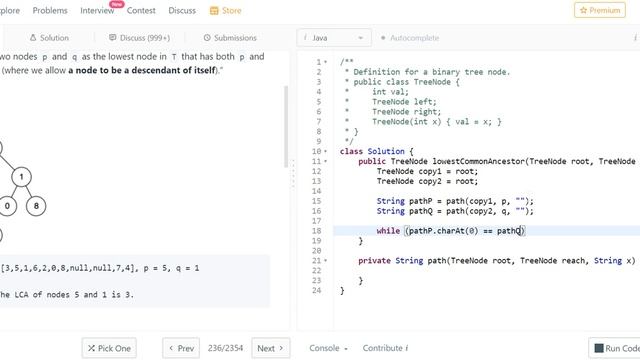This screenshot has width=640, height=360.
Task: Toggle the Autocomplete option
Action: point(410,38)
